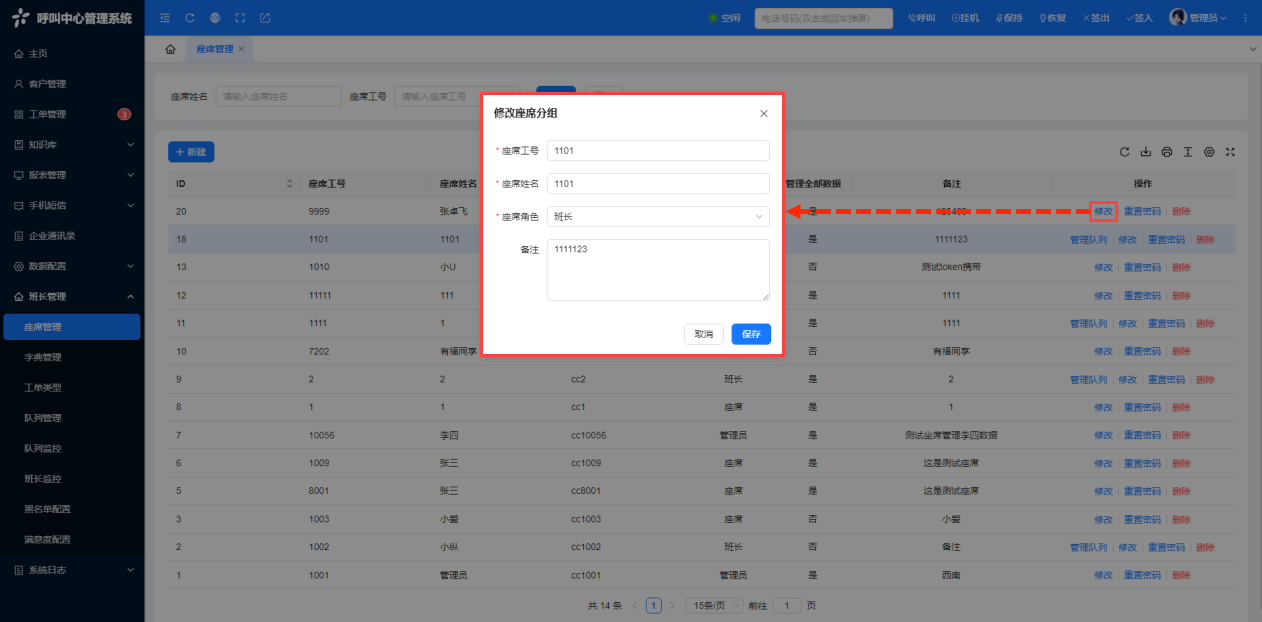Image resolution: width=1262 pixels, height=622 pixels.
Task: Open the 管理员 user dropdown
Action: (x=1208, y=18)
